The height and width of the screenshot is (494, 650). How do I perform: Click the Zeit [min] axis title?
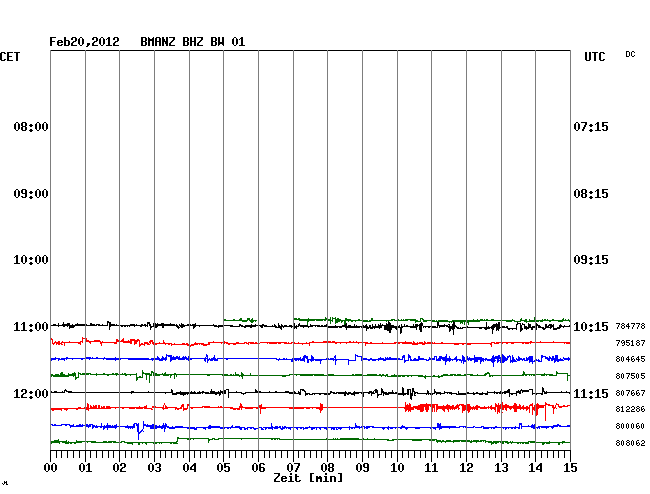point(308,478)
